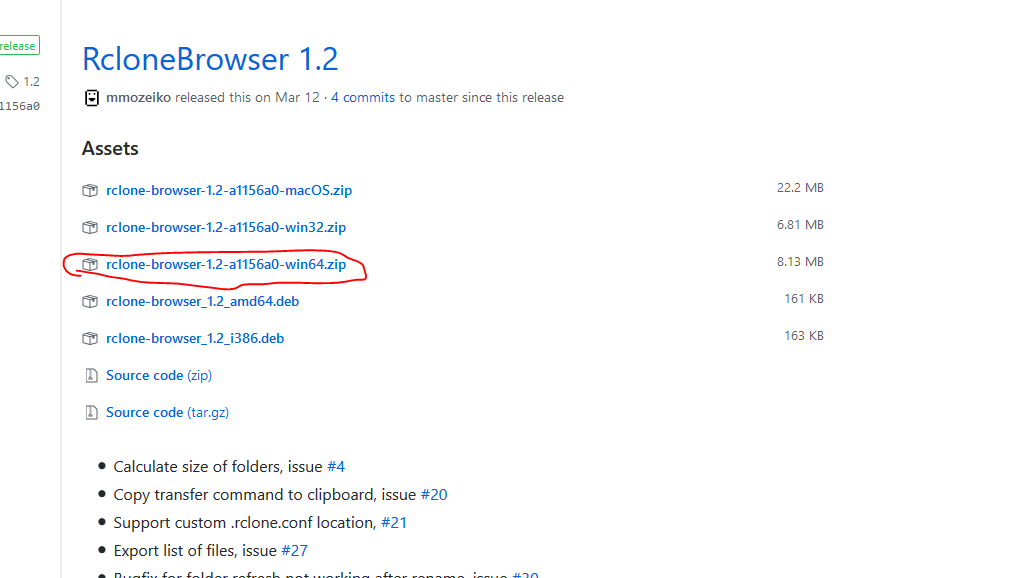Open issue #4 link
Viewport: 1024px width, 578px height.
(336, 467)
